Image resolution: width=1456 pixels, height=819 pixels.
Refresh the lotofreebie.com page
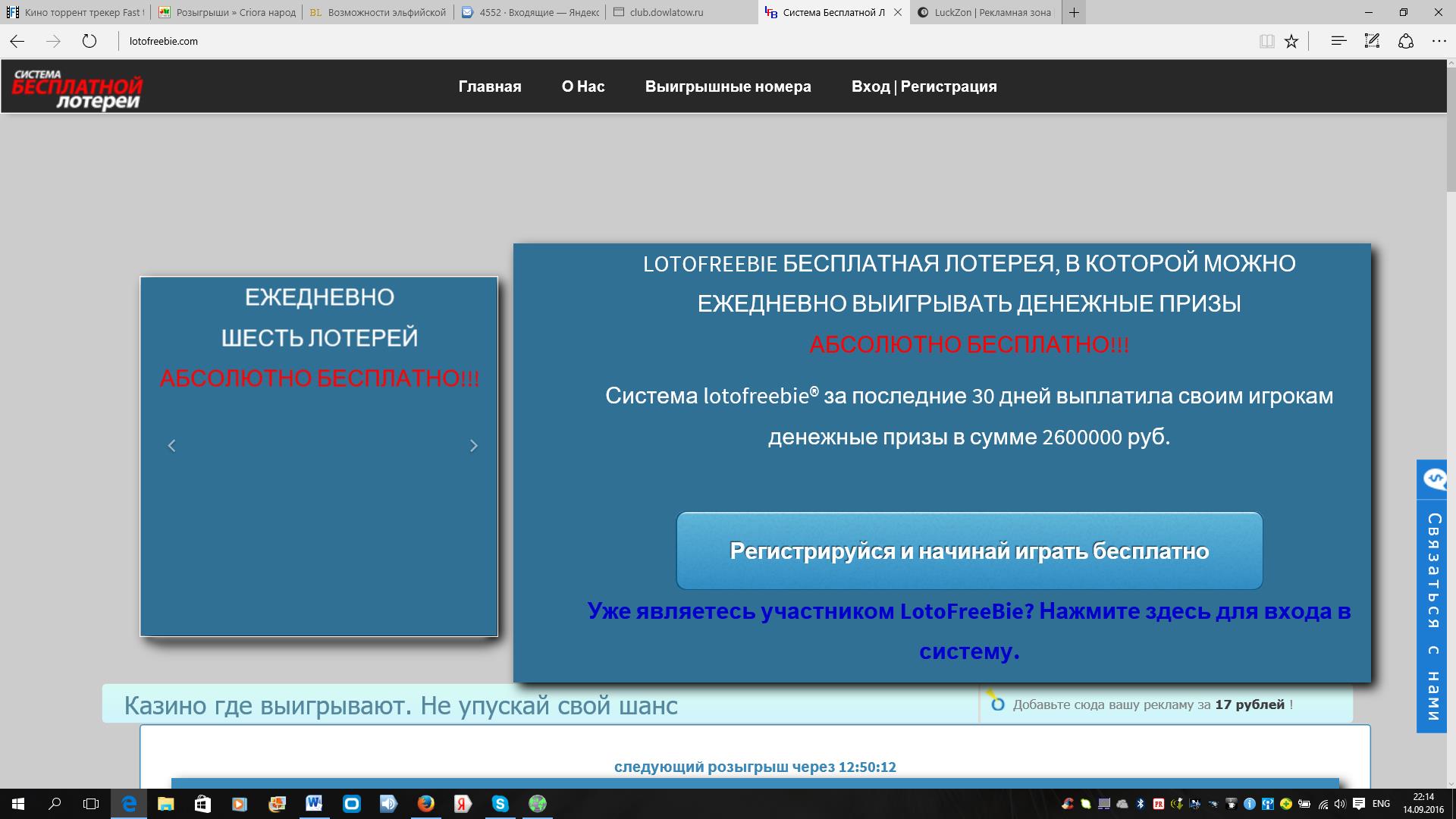coord(89,41)
